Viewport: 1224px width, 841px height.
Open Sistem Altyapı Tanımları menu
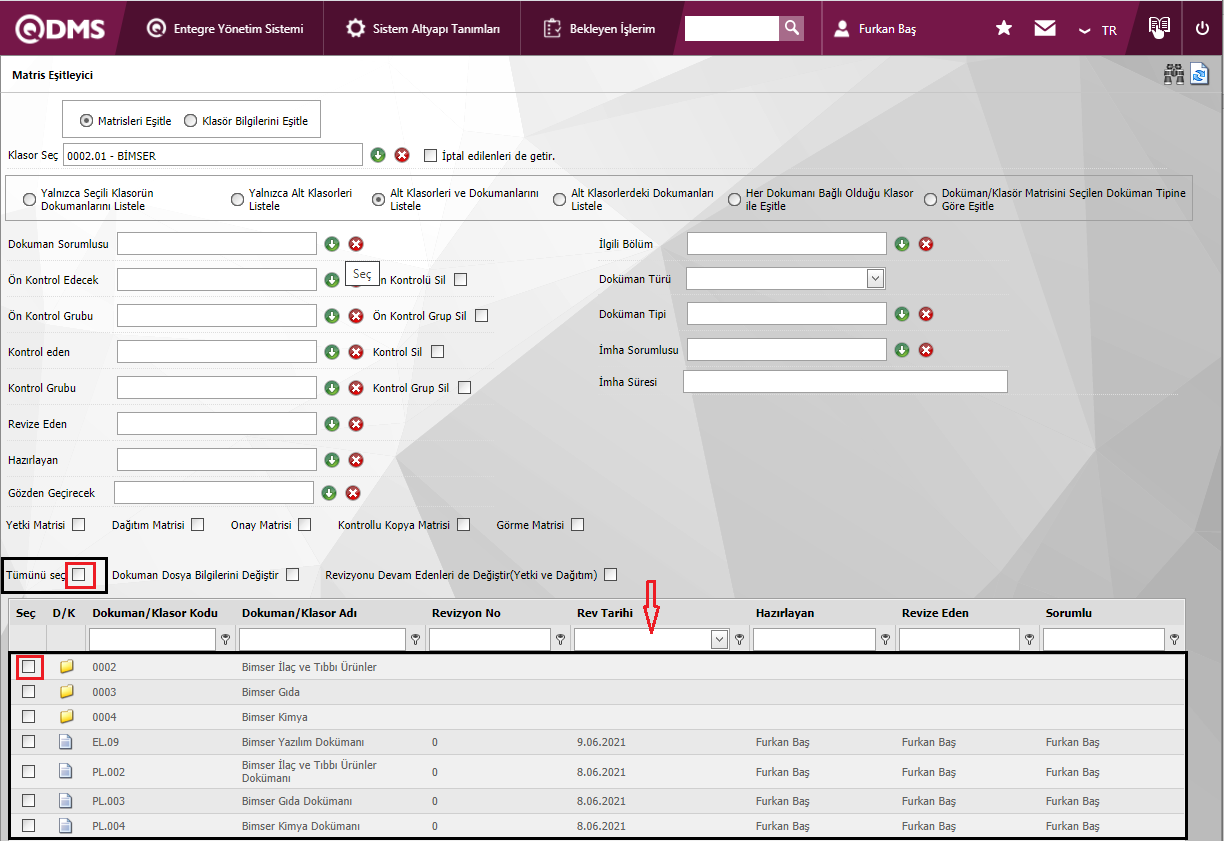point(424,29)
